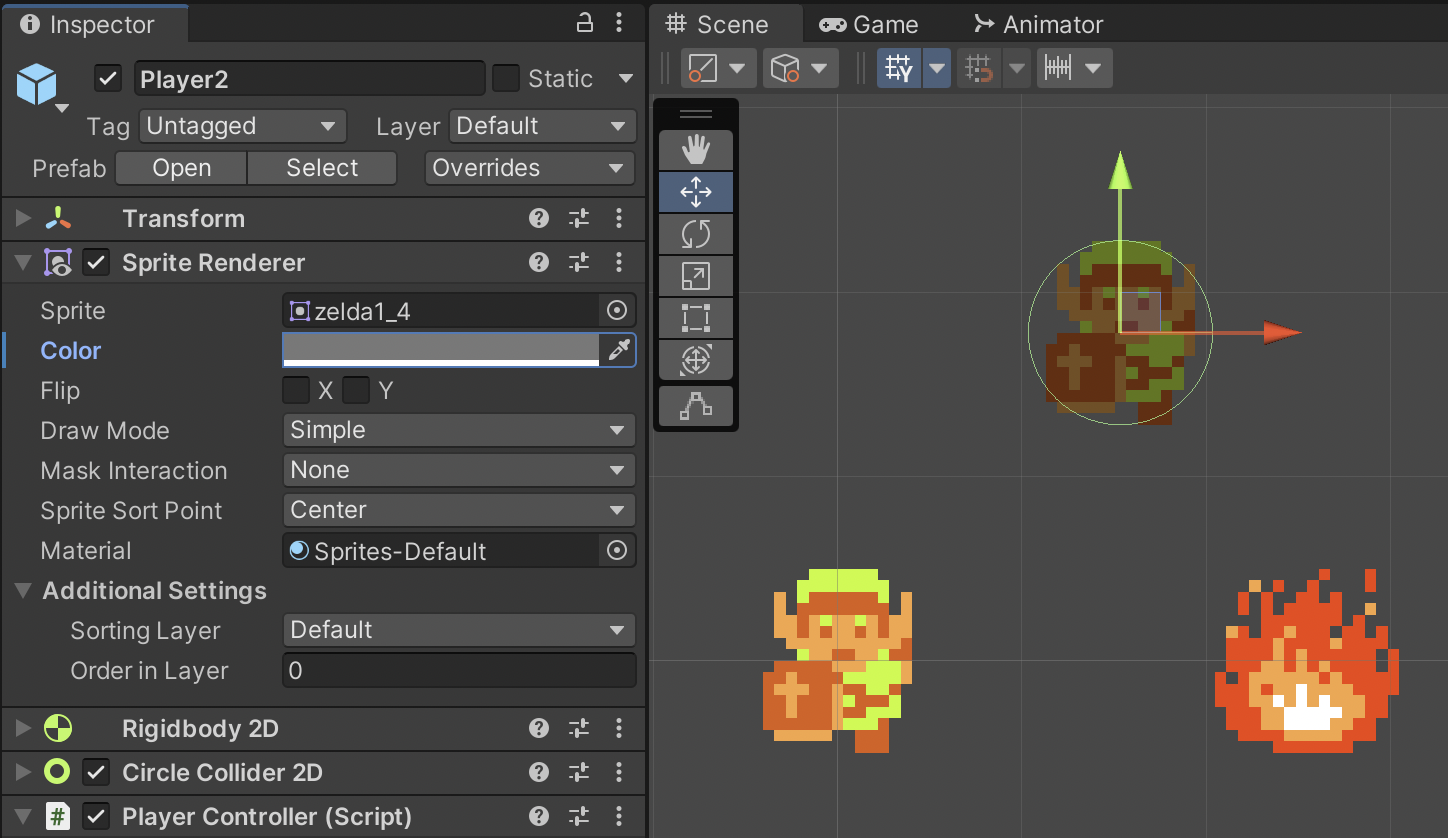Select the Rotate tool
1448x838 pixels.
coord(695,235)
